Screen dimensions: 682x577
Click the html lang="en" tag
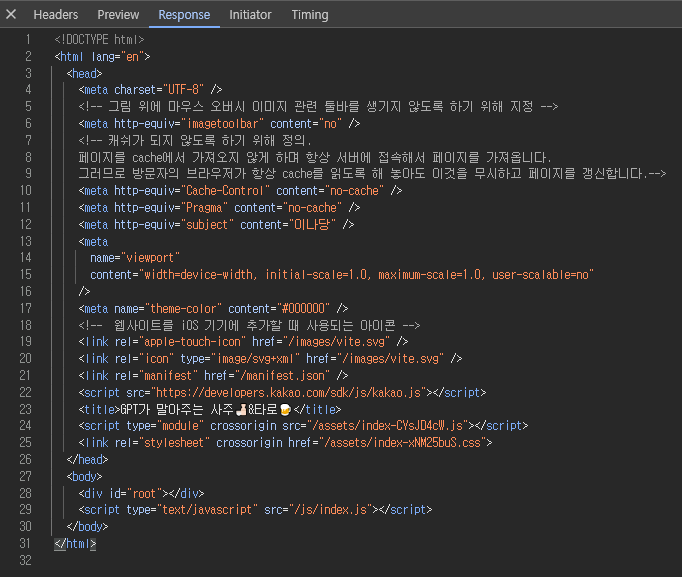(x=102, y=57)
